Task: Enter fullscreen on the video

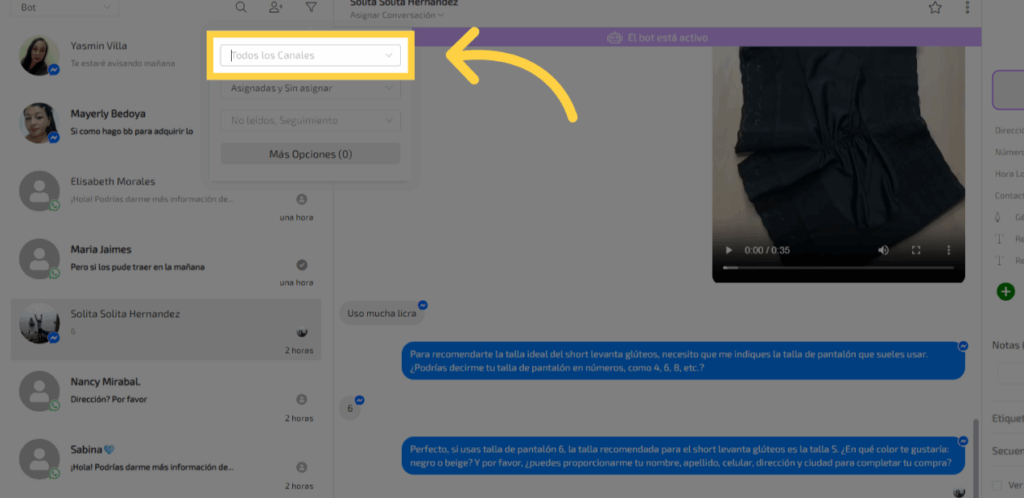Action: coord(916,249)
